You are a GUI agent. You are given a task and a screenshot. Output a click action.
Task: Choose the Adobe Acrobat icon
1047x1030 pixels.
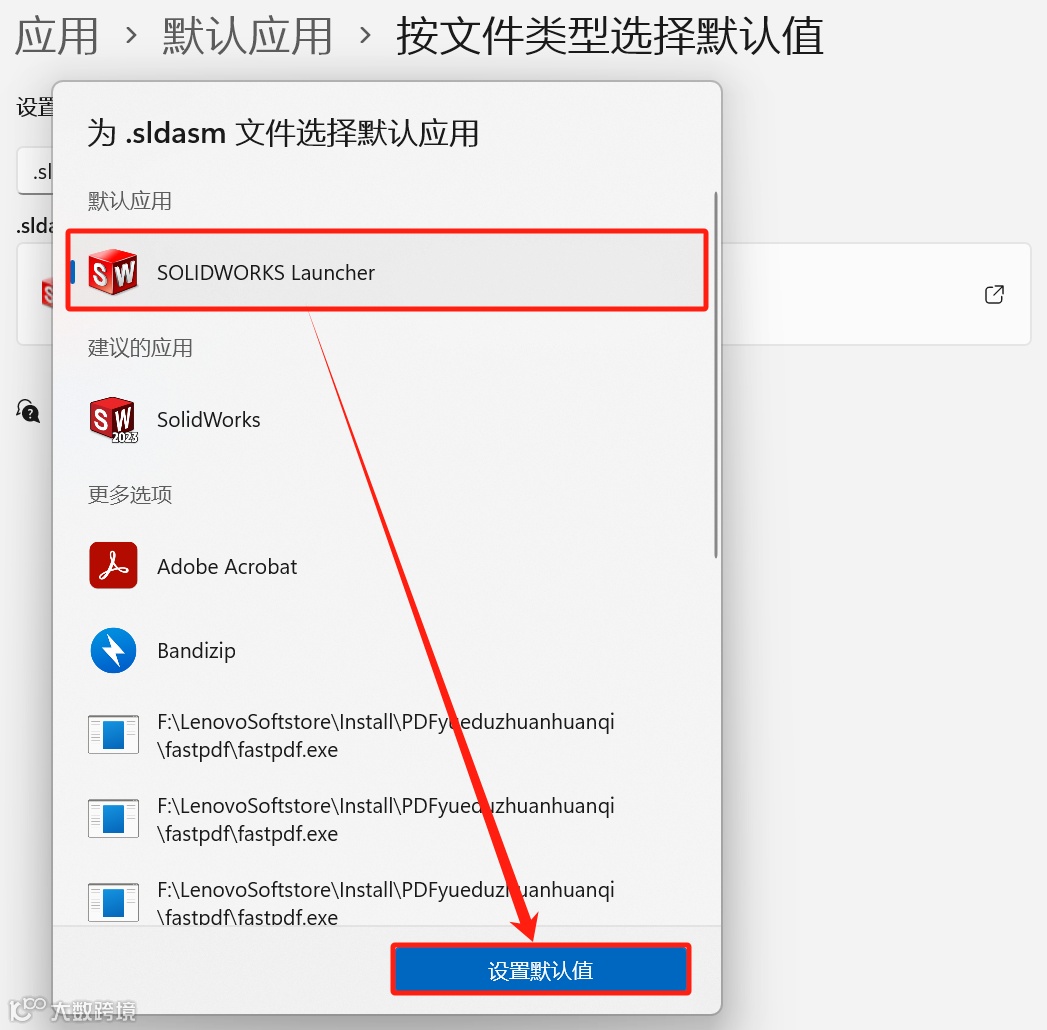coord(113,565)
